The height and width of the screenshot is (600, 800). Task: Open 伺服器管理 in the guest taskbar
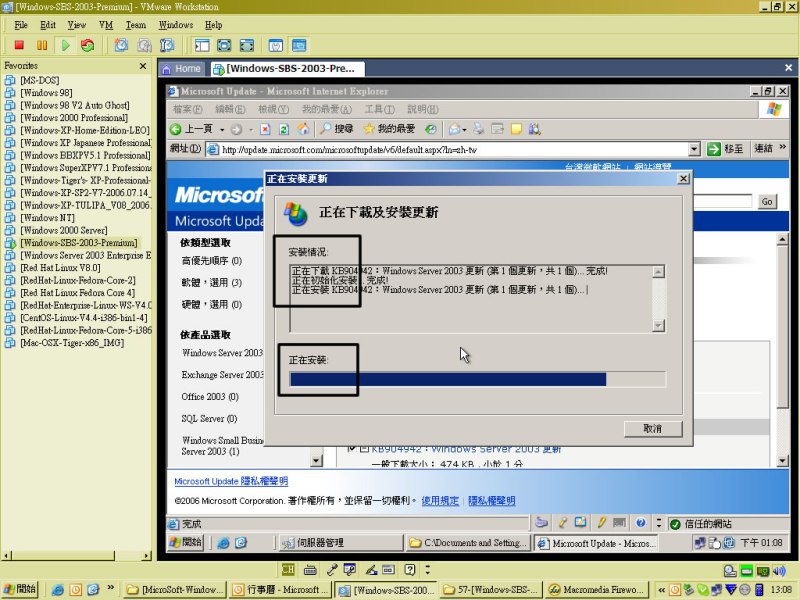click(x=341, y=543)
